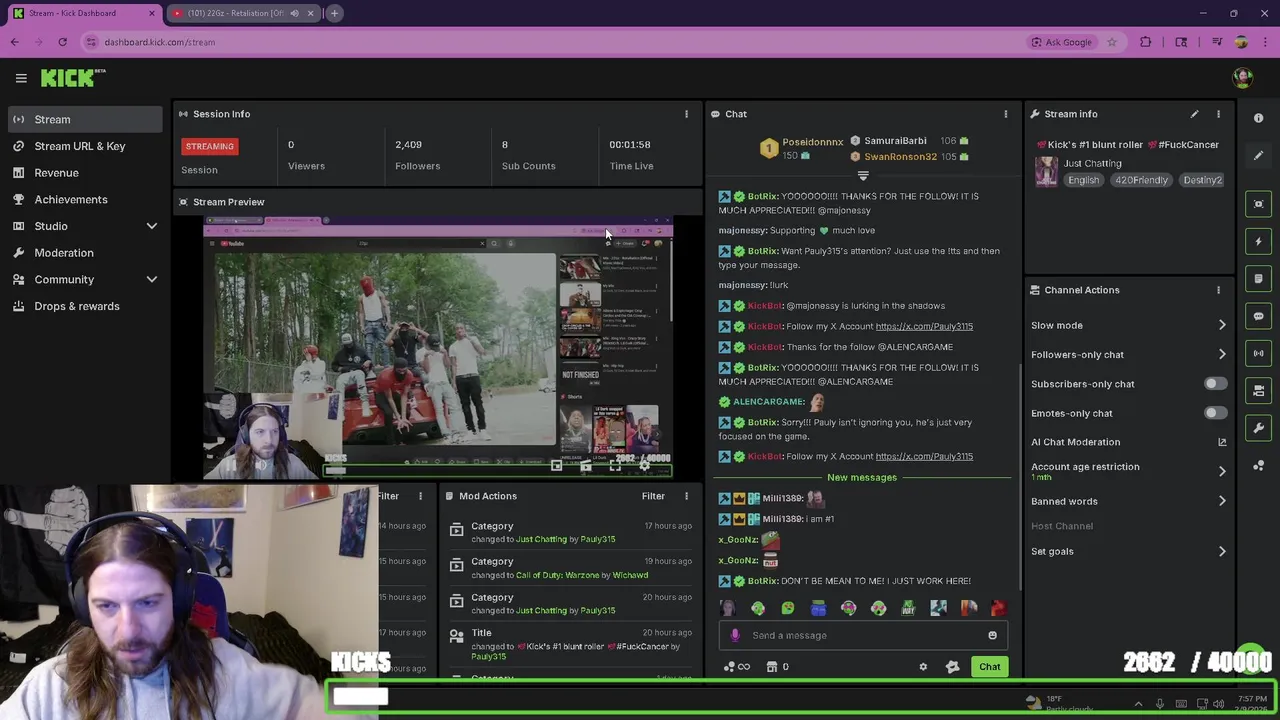The height and width of the screenshot is (720, 1280).
Task: Open Chat panel three-dot menu
Action: (x=1005, y=114)
